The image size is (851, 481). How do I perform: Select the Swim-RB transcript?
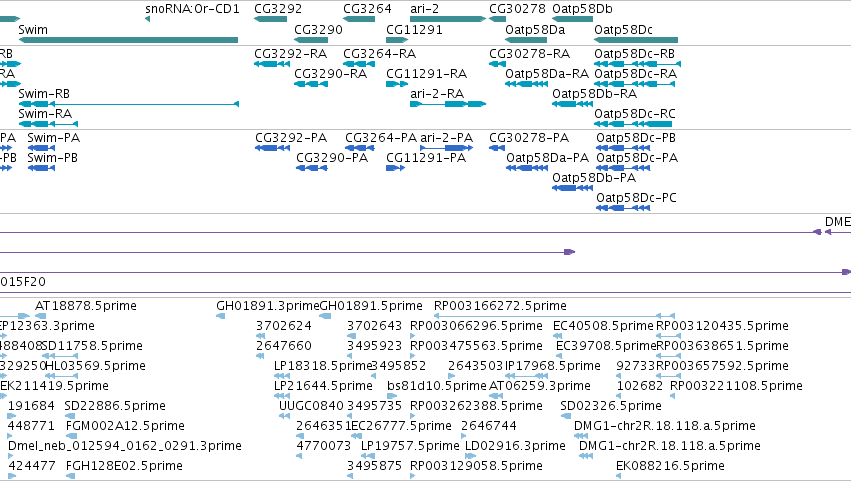[128, 104]
